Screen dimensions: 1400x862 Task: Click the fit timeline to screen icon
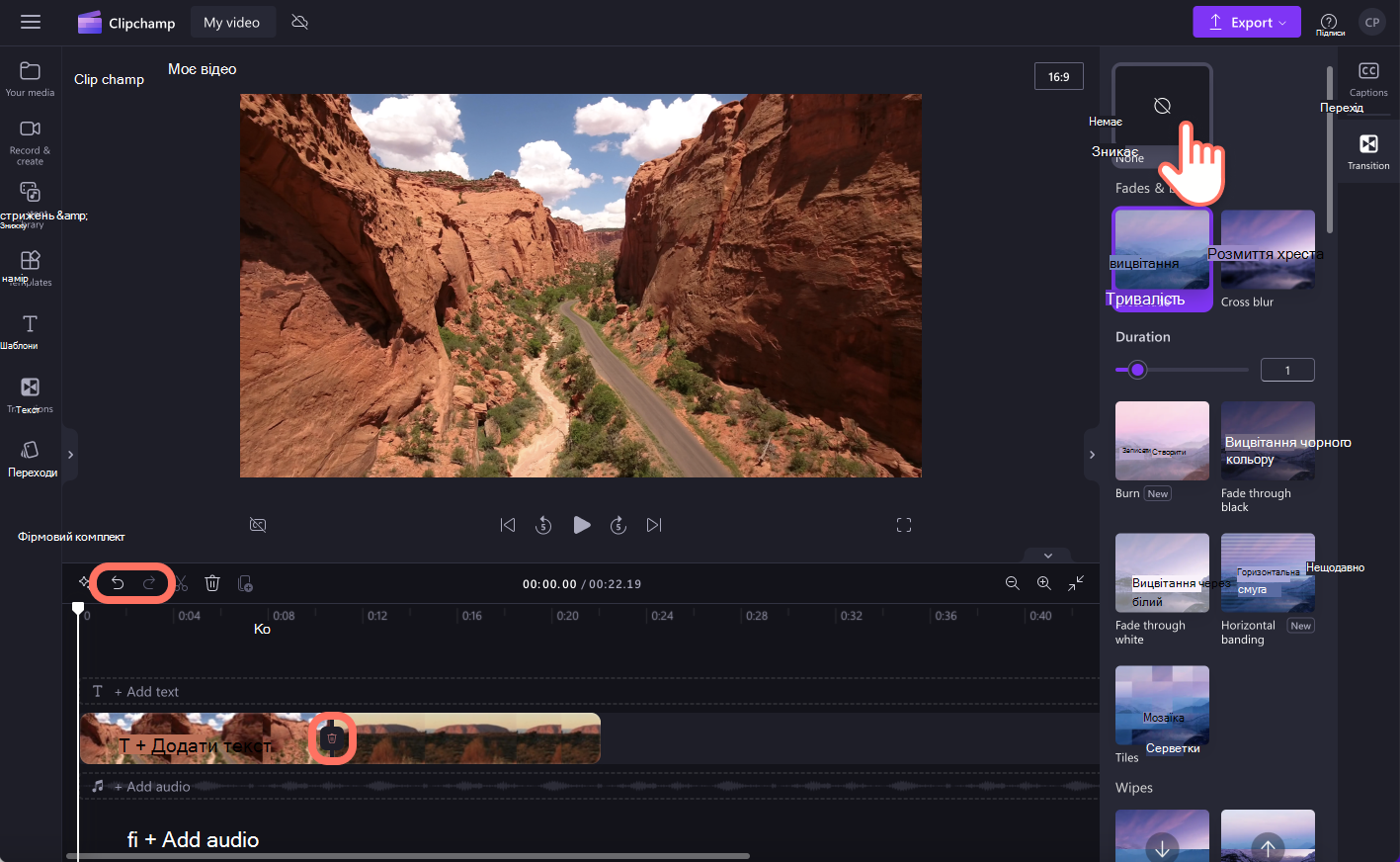(1076, 583)
